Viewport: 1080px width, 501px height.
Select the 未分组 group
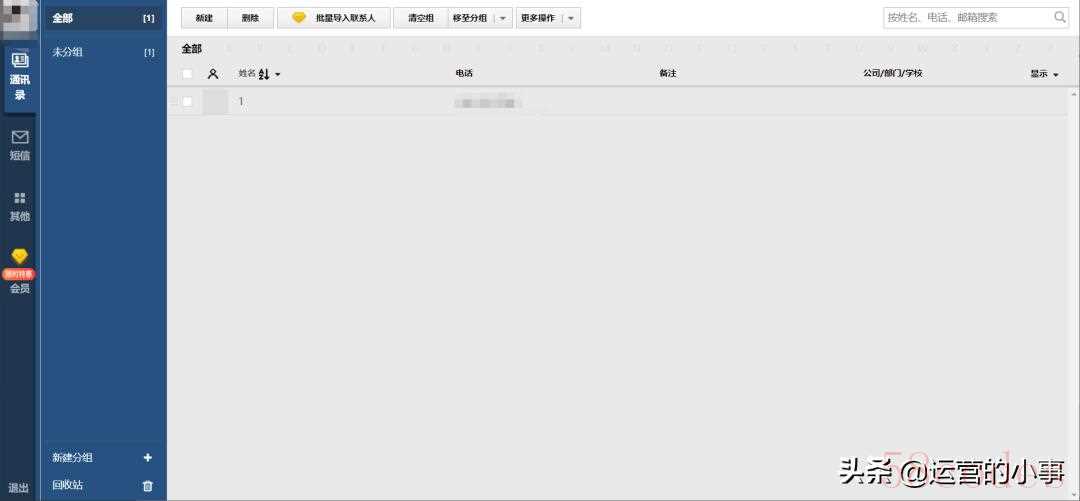coord(103,52)
